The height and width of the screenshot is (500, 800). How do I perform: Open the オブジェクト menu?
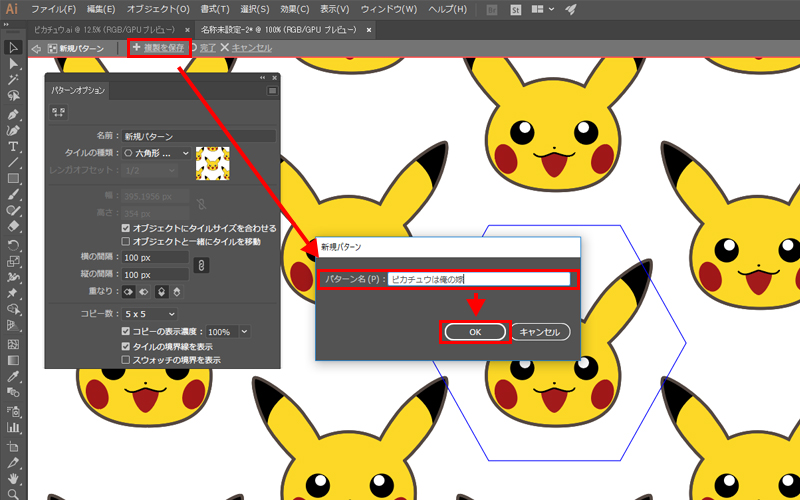(158, 9)
